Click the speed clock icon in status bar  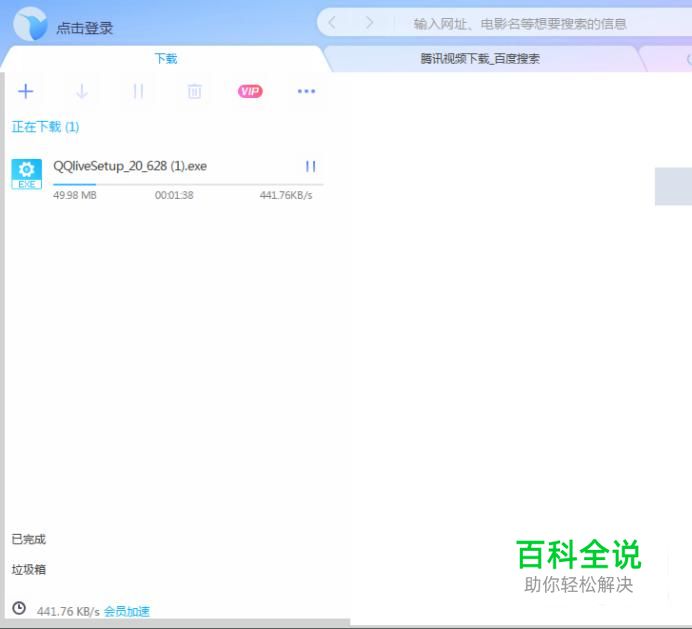19,608
